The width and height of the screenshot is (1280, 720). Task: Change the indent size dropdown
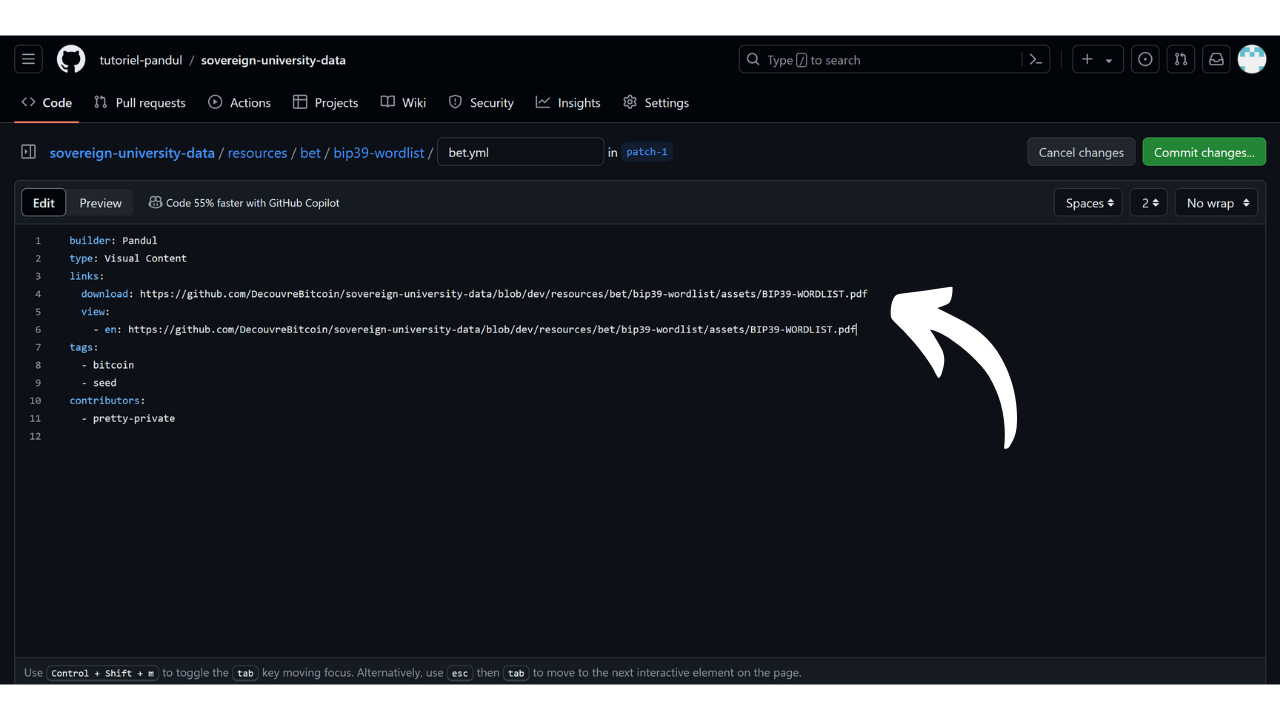1149,203
